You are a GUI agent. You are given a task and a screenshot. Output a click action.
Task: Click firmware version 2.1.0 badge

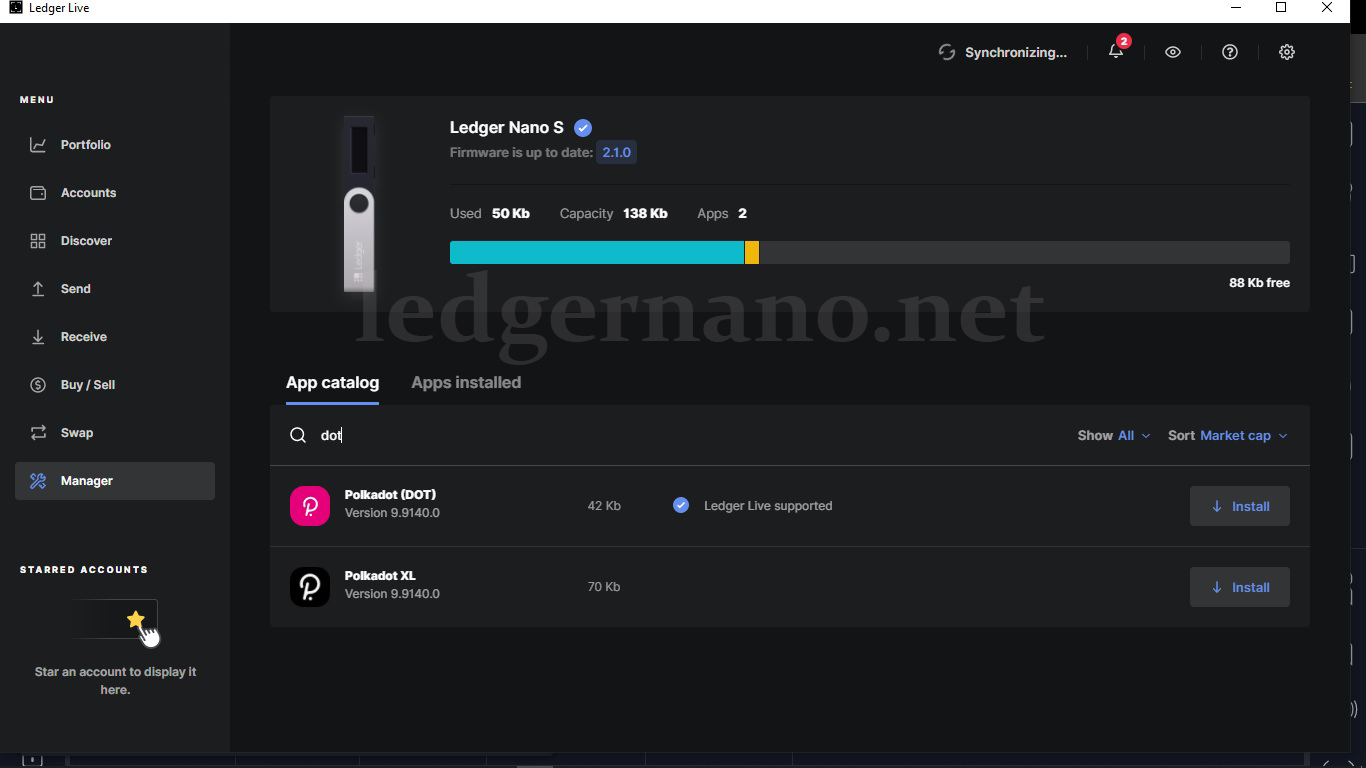pos(616,153)
